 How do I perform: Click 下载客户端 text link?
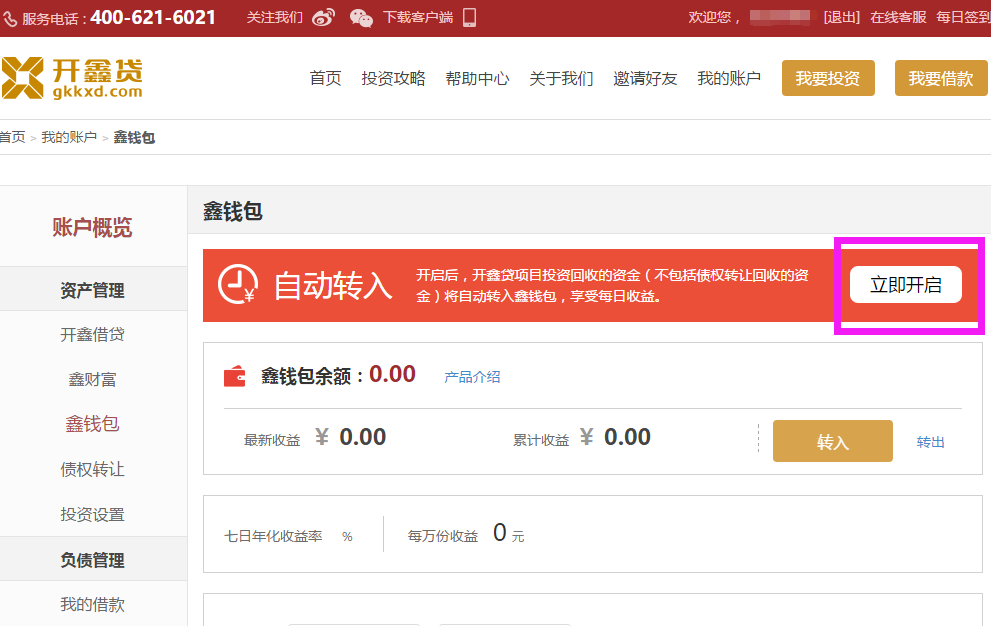pos(418,18)
